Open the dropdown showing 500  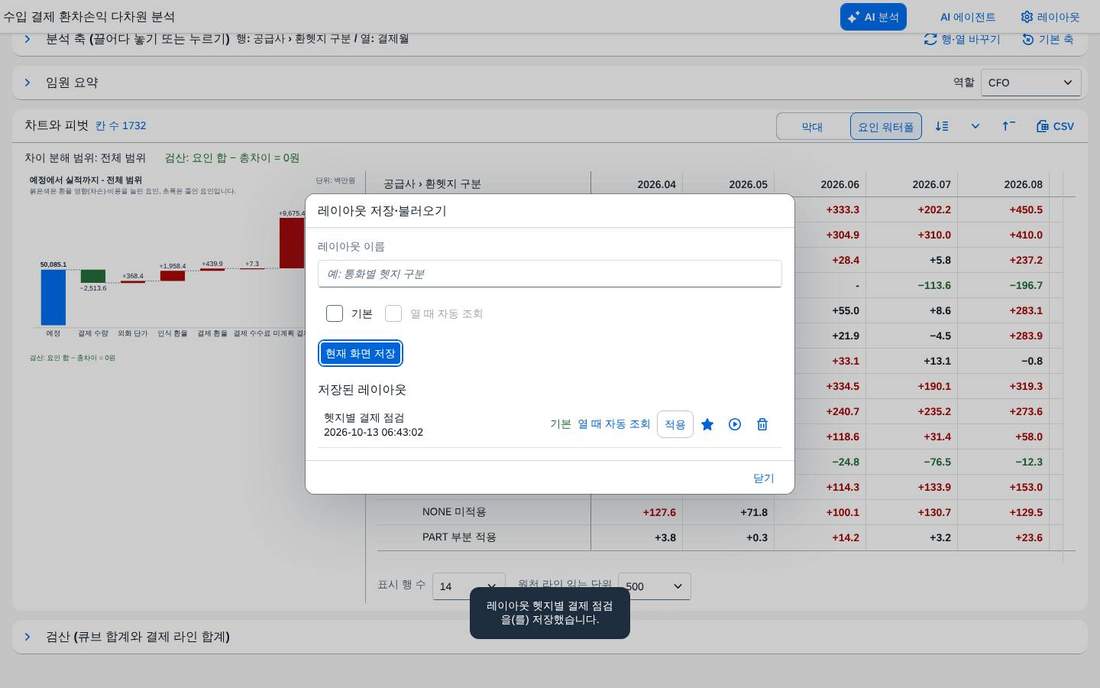click(655, 586)
